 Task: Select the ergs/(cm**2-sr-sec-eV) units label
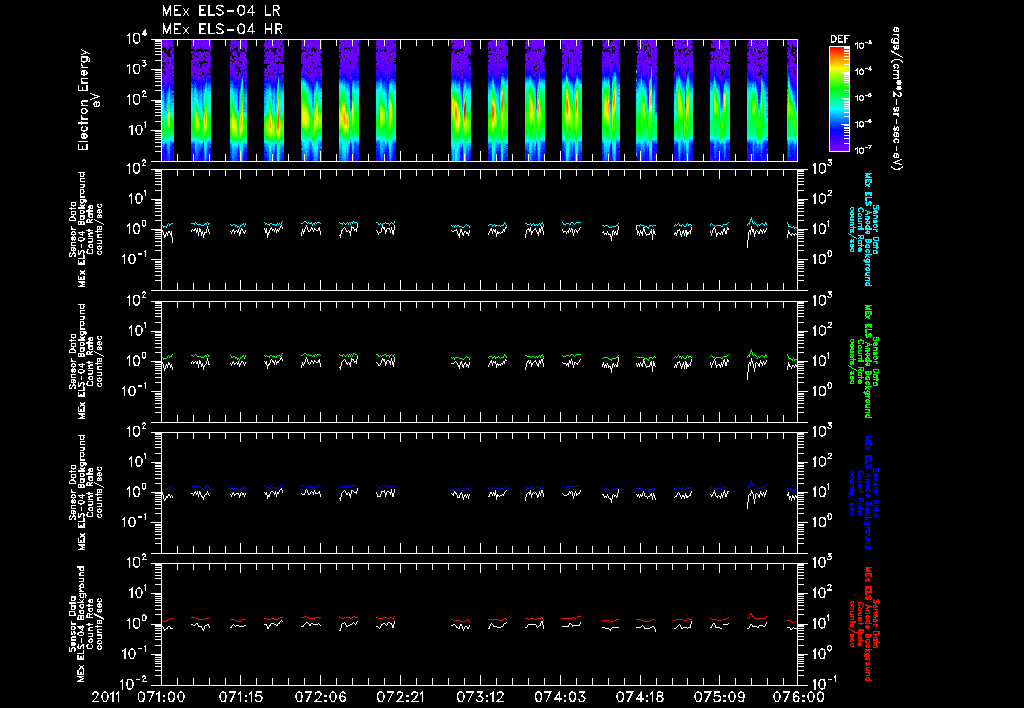click(896, 99)
